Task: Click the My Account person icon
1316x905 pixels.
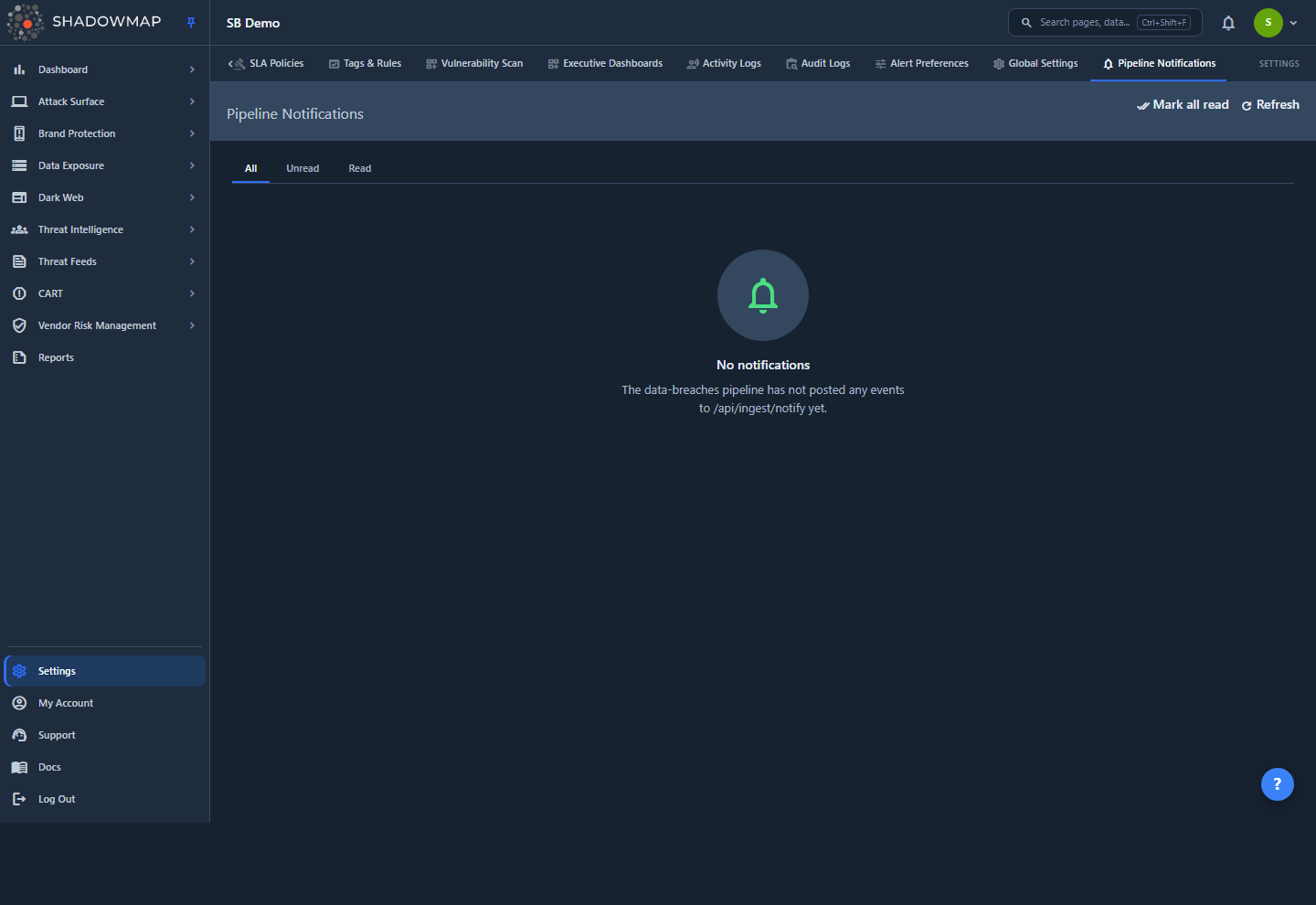Action: (x=19, y=703)
